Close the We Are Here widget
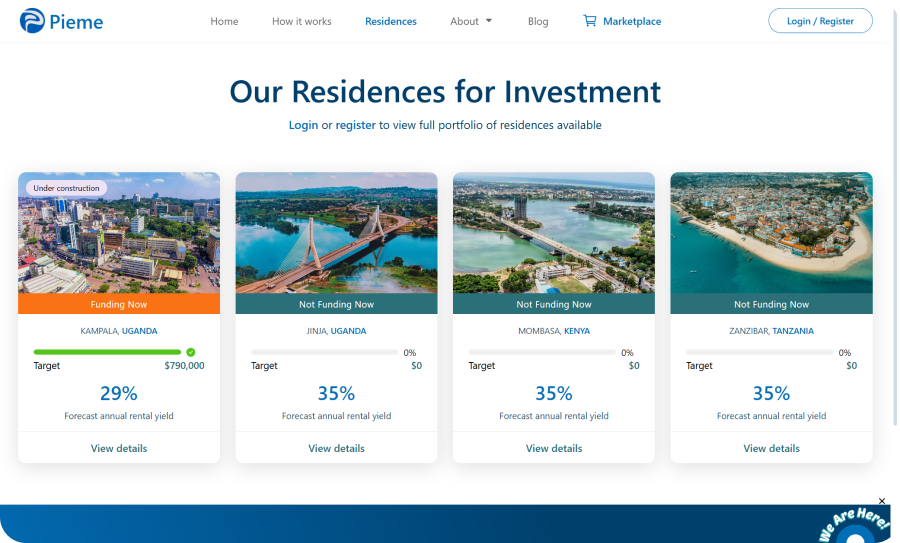900x543 pixels. pos(882,501)
